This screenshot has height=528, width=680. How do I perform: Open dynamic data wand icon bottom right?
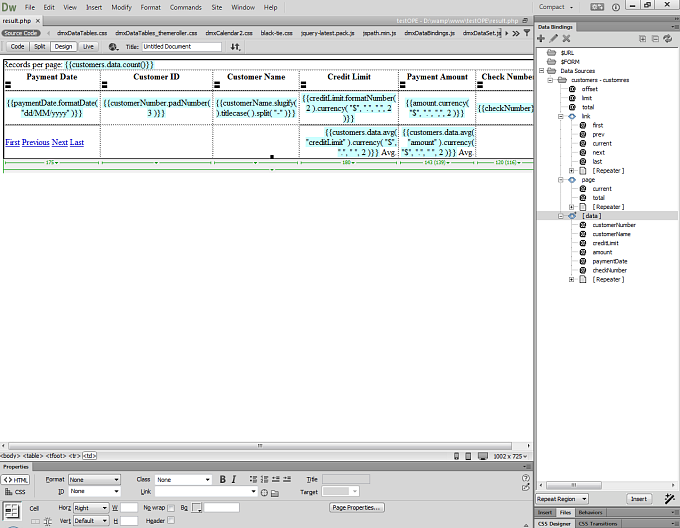[x=669, y=499]
